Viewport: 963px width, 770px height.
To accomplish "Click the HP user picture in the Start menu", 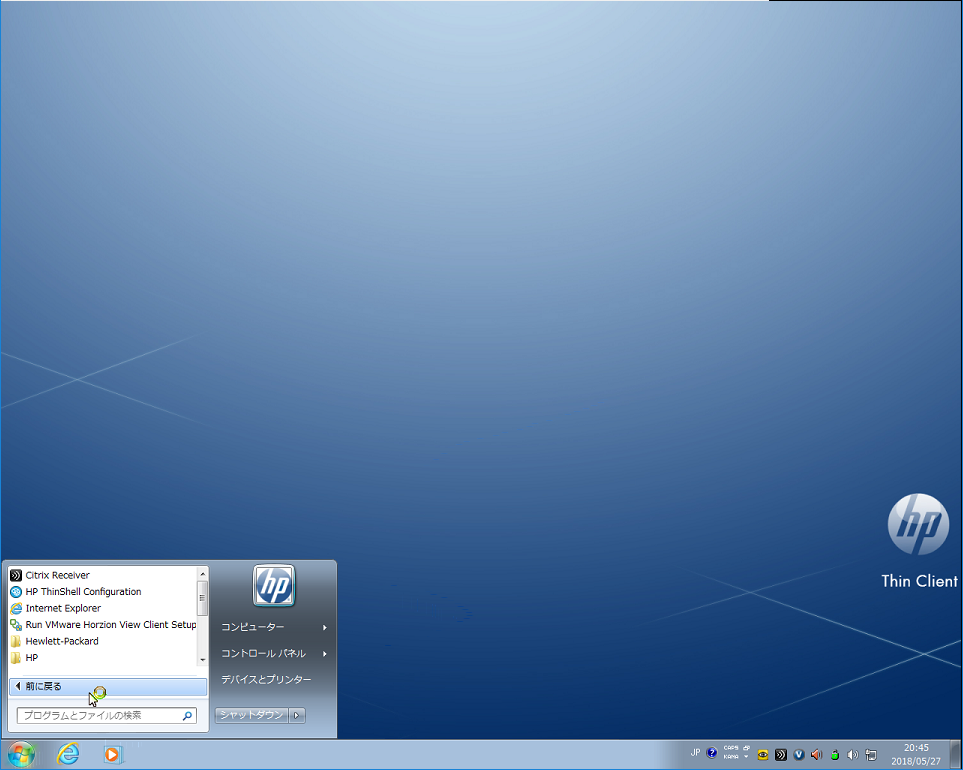I will coord(273,585).
